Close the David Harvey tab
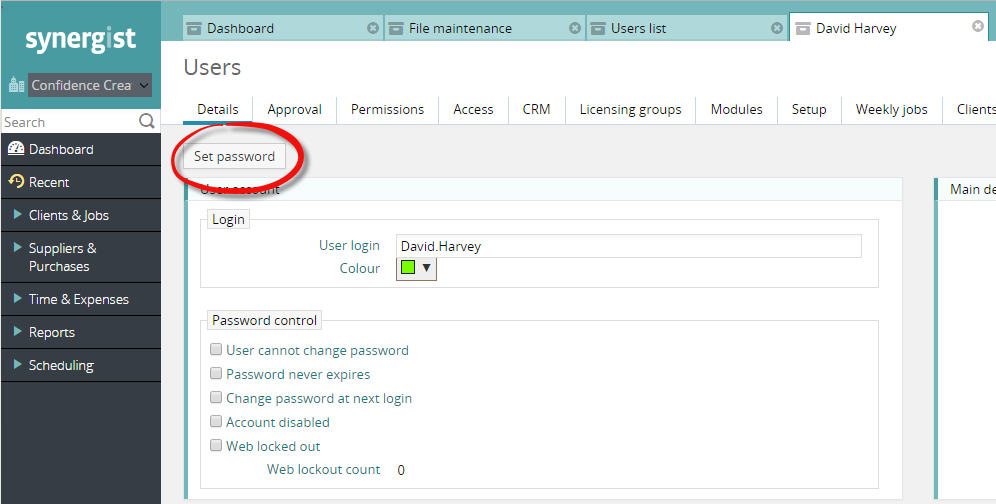 click(x=978, y=27)
